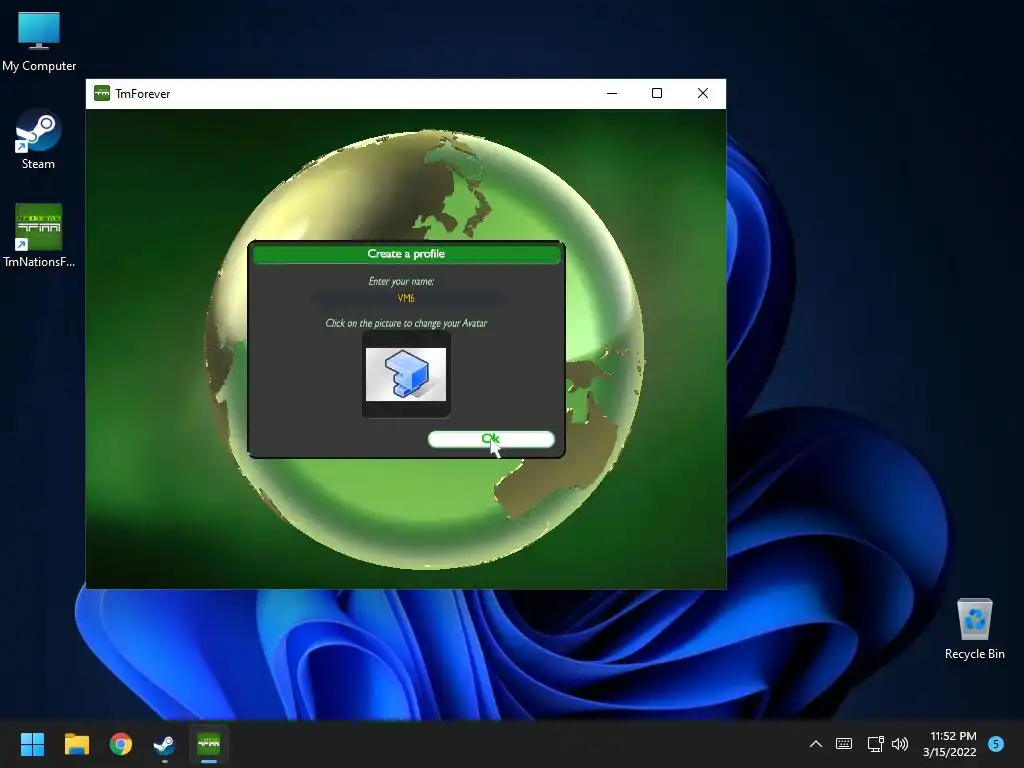Activate the TmForever taskbar icon
The image size is (1024, 768).
tap(209, 744)
